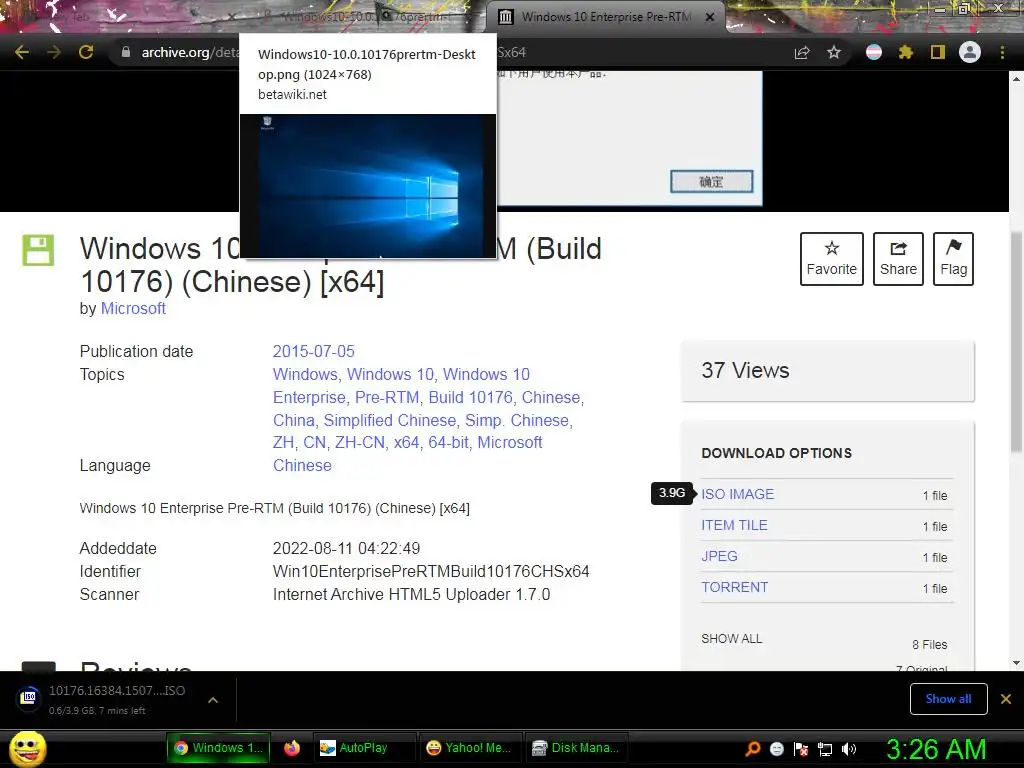This screenshot has height=768, width=1024.
Task: Switch to the Chrome Windows 1... taskbar button
Action: tap(219, 748)
